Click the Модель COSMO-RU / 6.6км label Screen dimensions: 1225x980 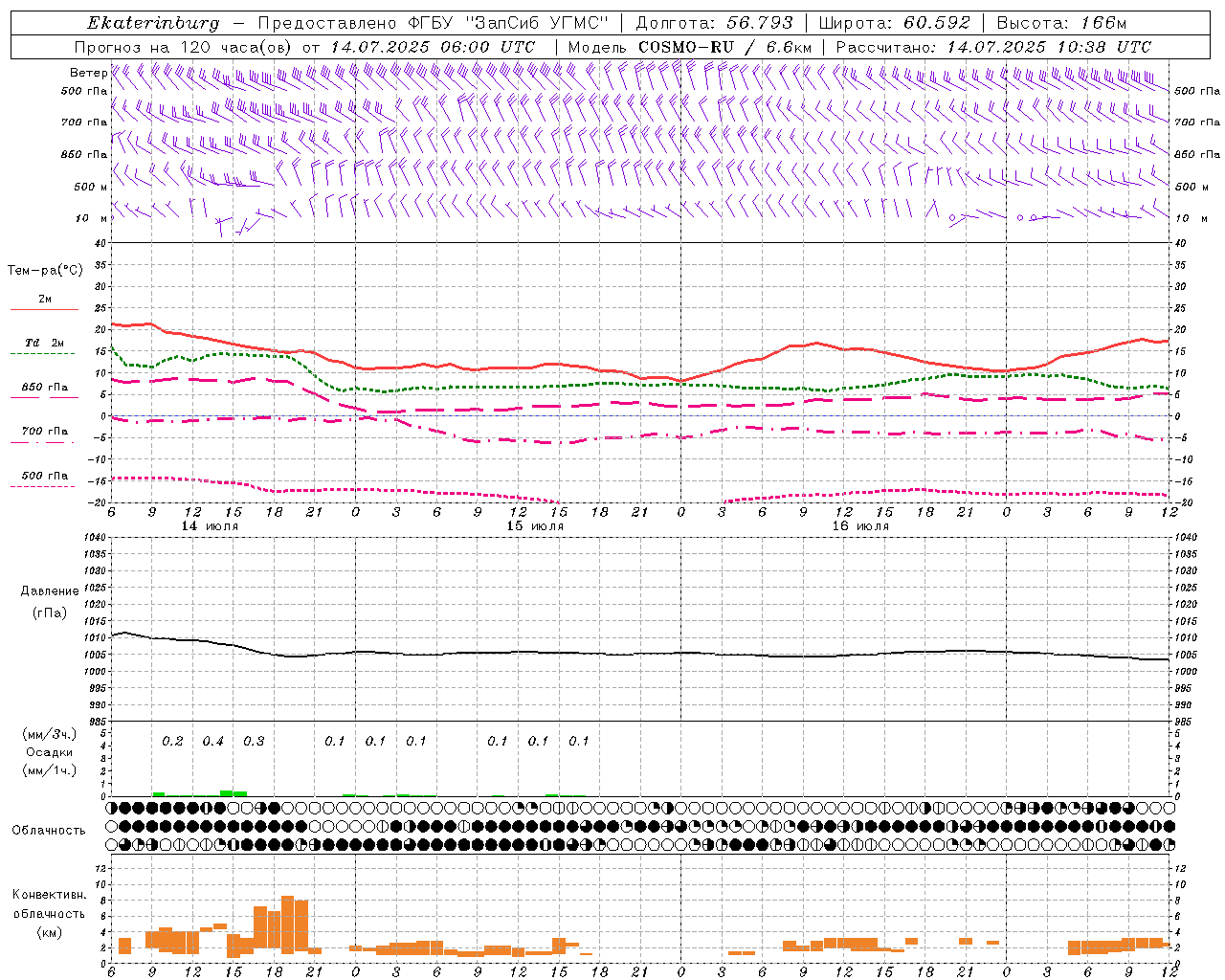690,47
